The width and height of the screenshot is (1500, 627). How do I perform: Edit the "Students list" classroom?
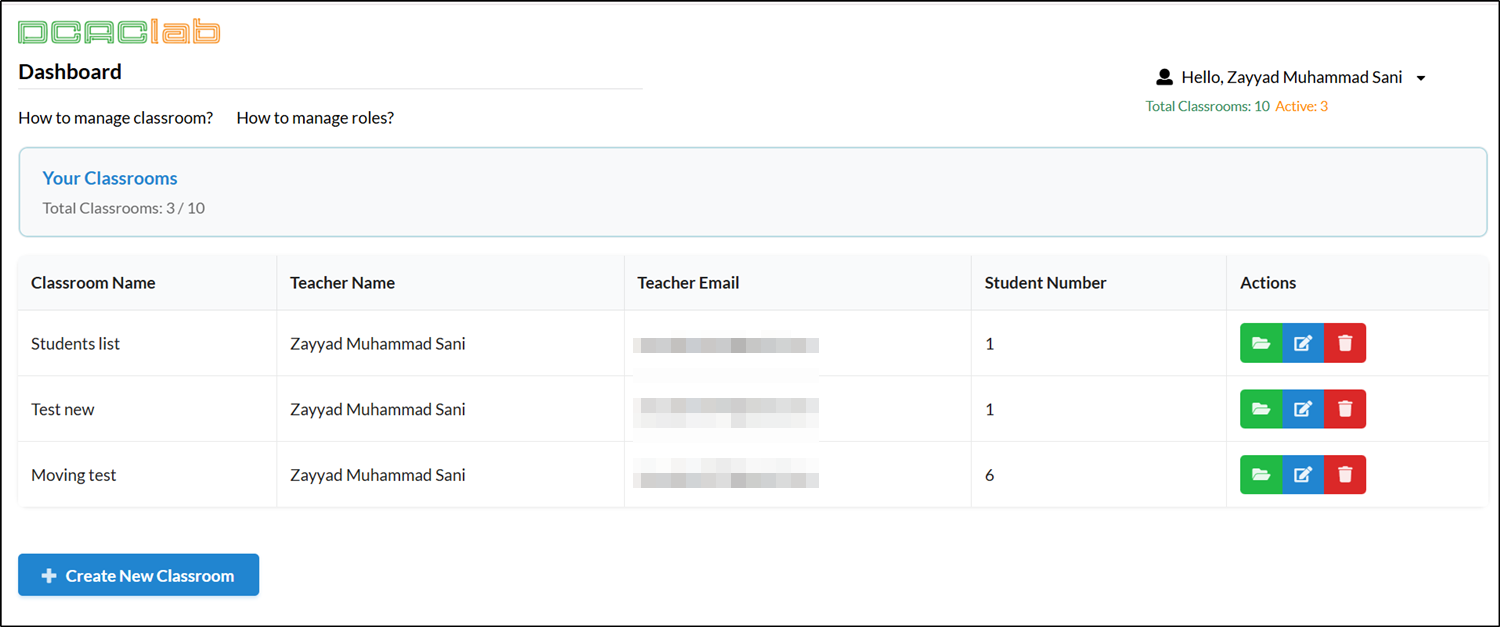coord(1302,343)
